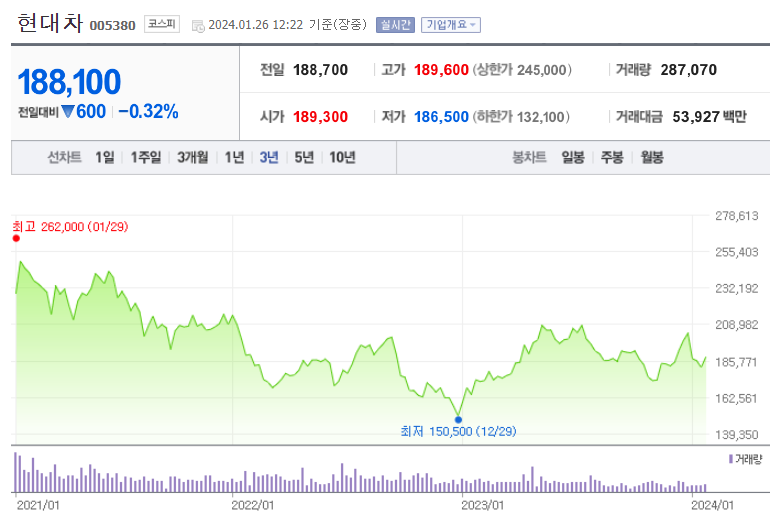The image size is (770, 529).
Task: Click the 최저 150,500 (12/29) label
Action: click(x=458, y=431)
